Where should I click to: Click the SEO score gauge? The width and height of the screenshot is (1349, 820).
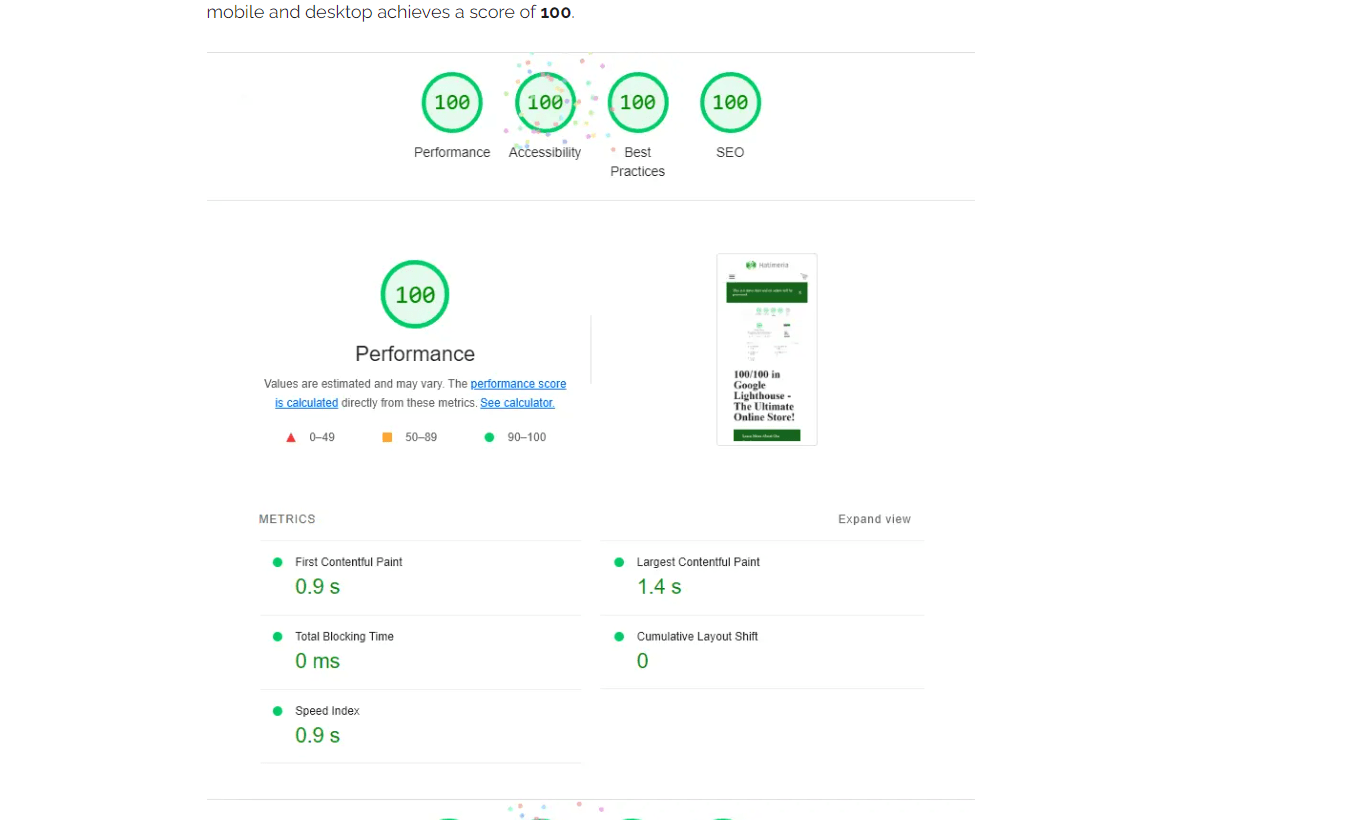tap(730, 103)
